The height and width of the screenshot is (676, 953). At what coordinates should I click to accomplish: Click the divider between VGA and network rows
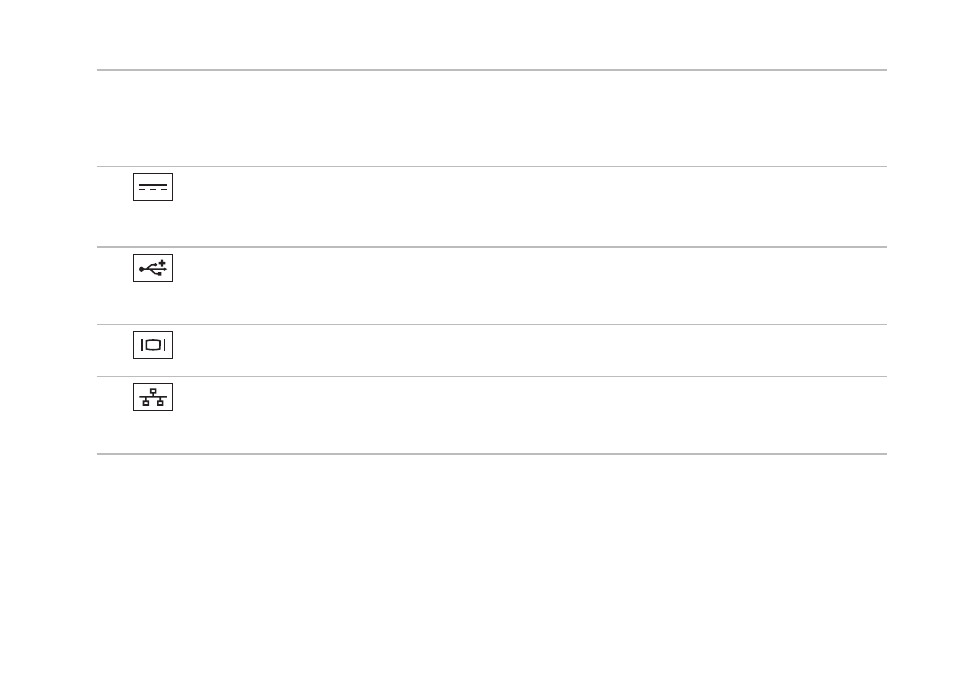point(492,376)
